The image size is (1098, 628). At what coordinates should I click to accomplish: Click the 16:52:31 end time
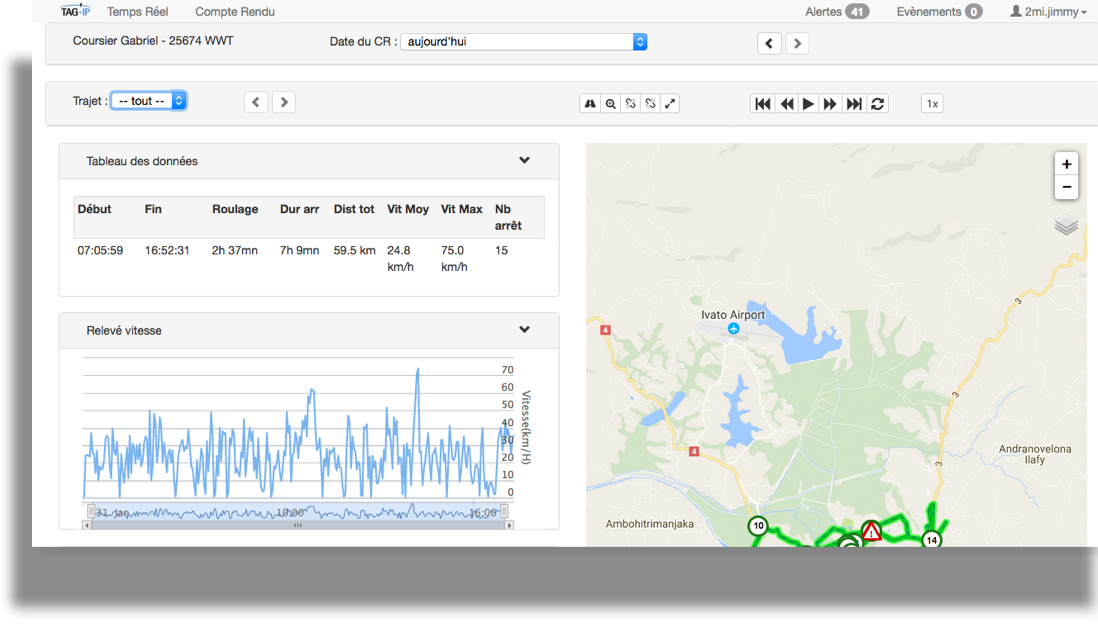[x=167, y=250]
